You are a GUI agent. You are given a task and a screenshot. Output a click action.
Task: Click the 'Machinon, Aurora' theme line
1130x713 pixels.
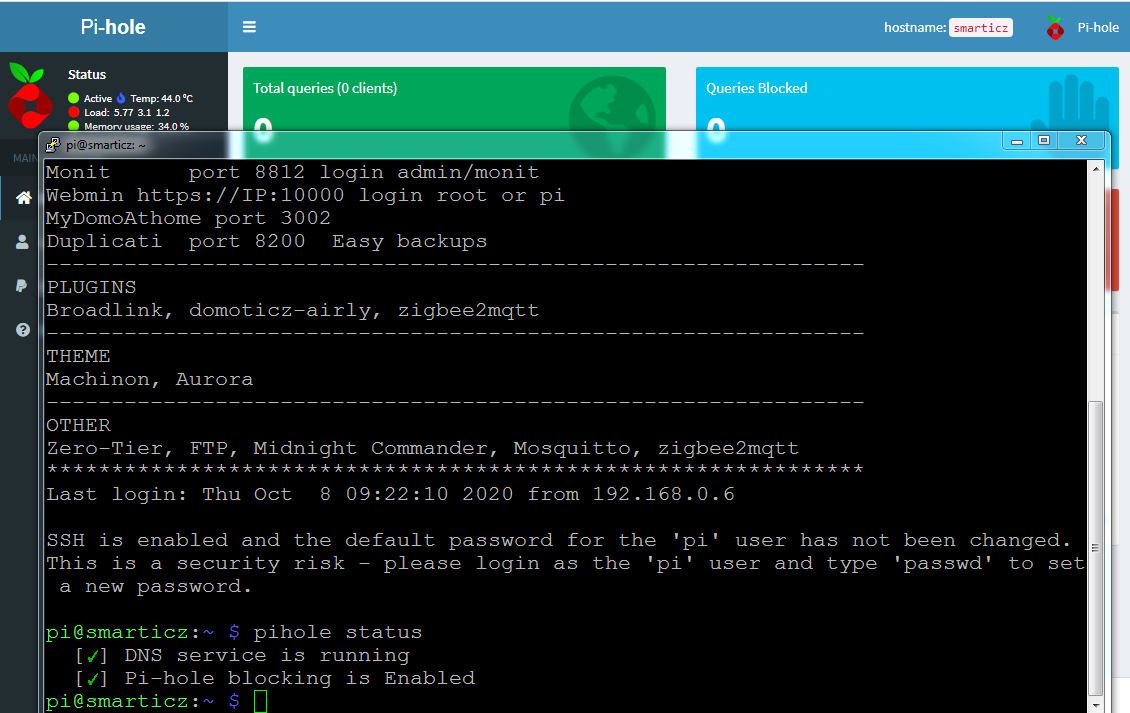[x=150, y=380]
